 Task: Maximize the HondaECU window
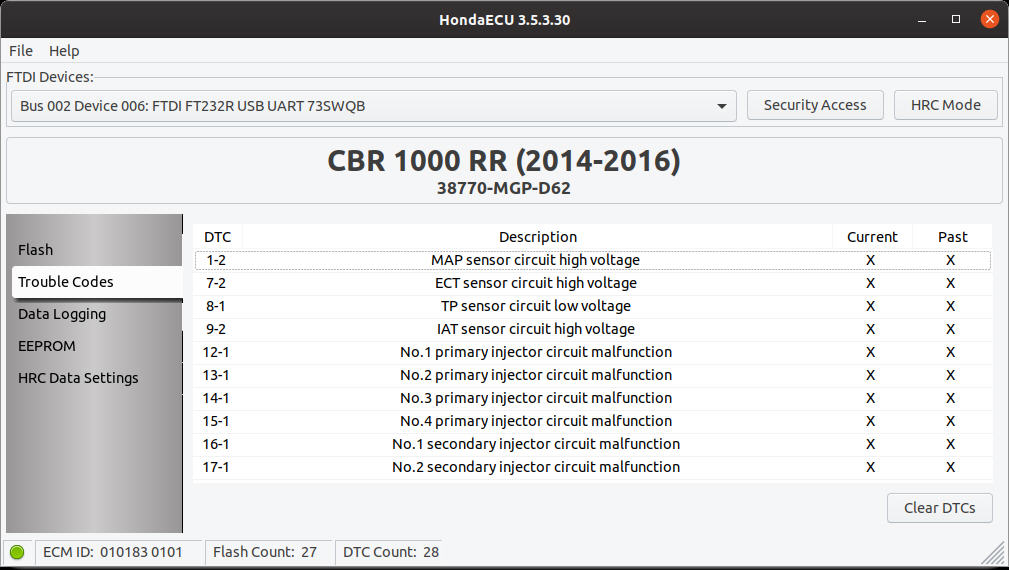956,19
